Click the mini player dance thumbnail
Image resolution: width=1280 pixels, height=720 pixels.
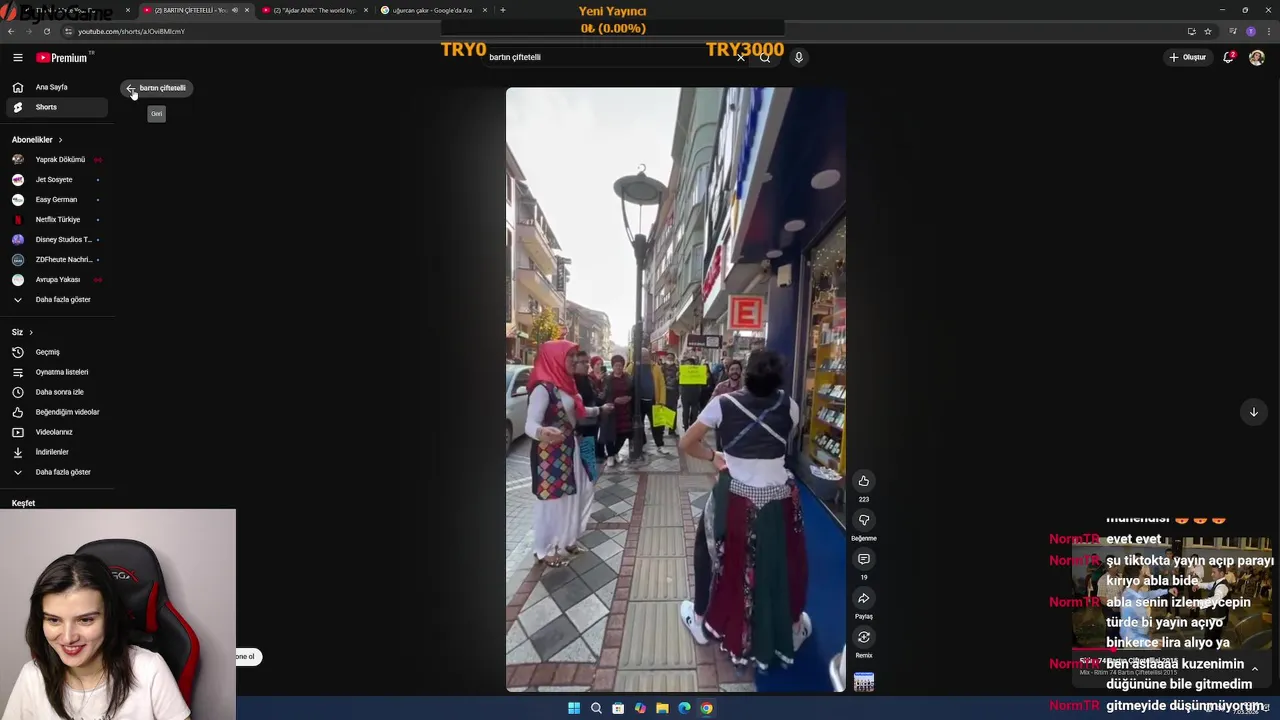tap(1171, 592)
